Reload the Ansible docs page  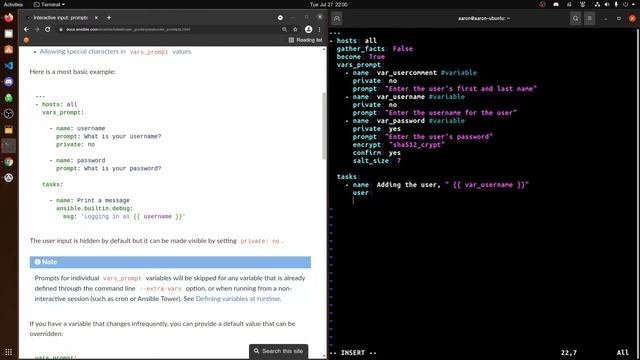point(48,29)
